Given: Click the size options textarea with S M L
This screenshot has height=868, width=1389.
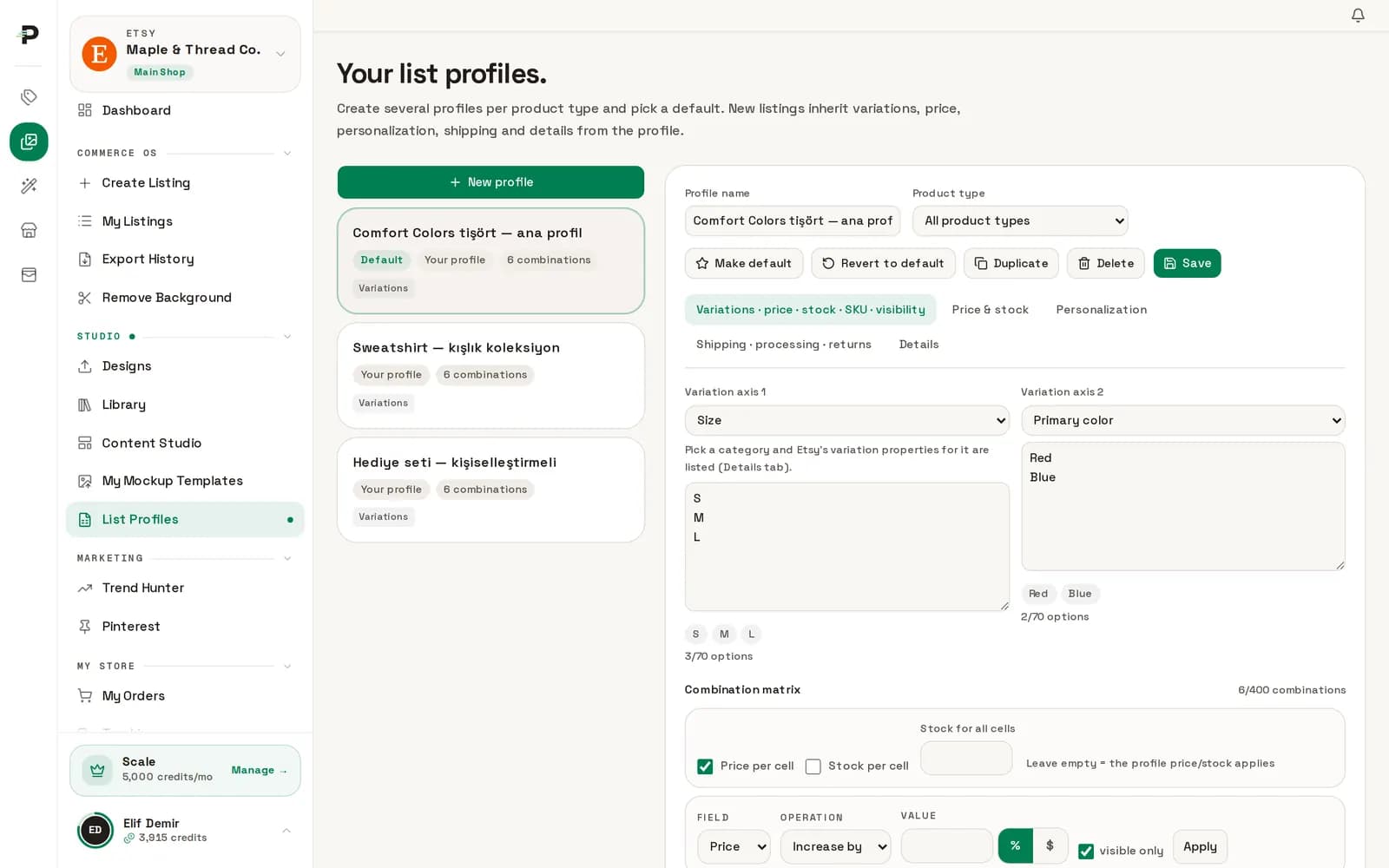Looking at the screenshot, I should tap(847, 547).
